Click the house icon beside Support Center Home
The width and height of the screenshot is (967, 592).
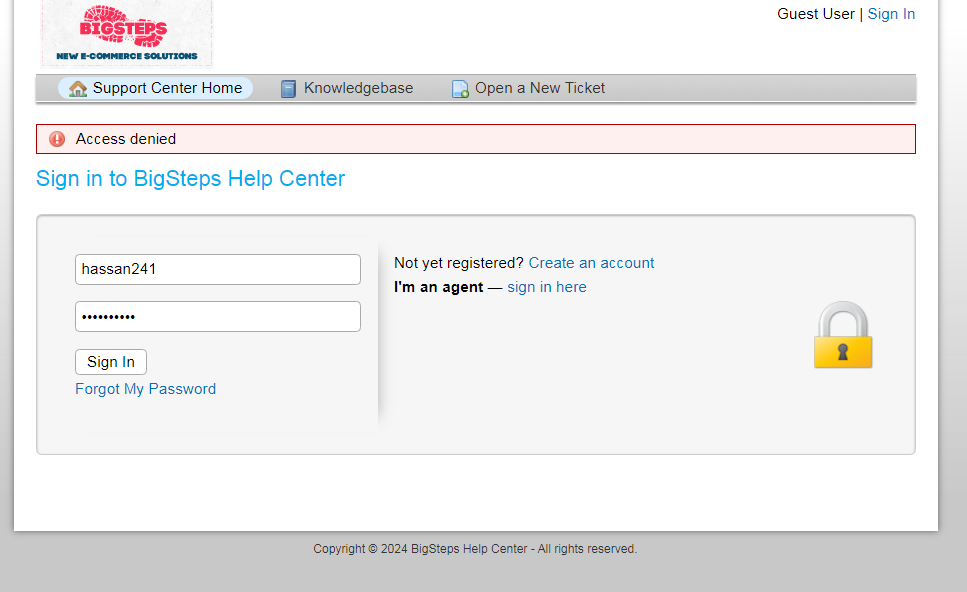(78, 89)
